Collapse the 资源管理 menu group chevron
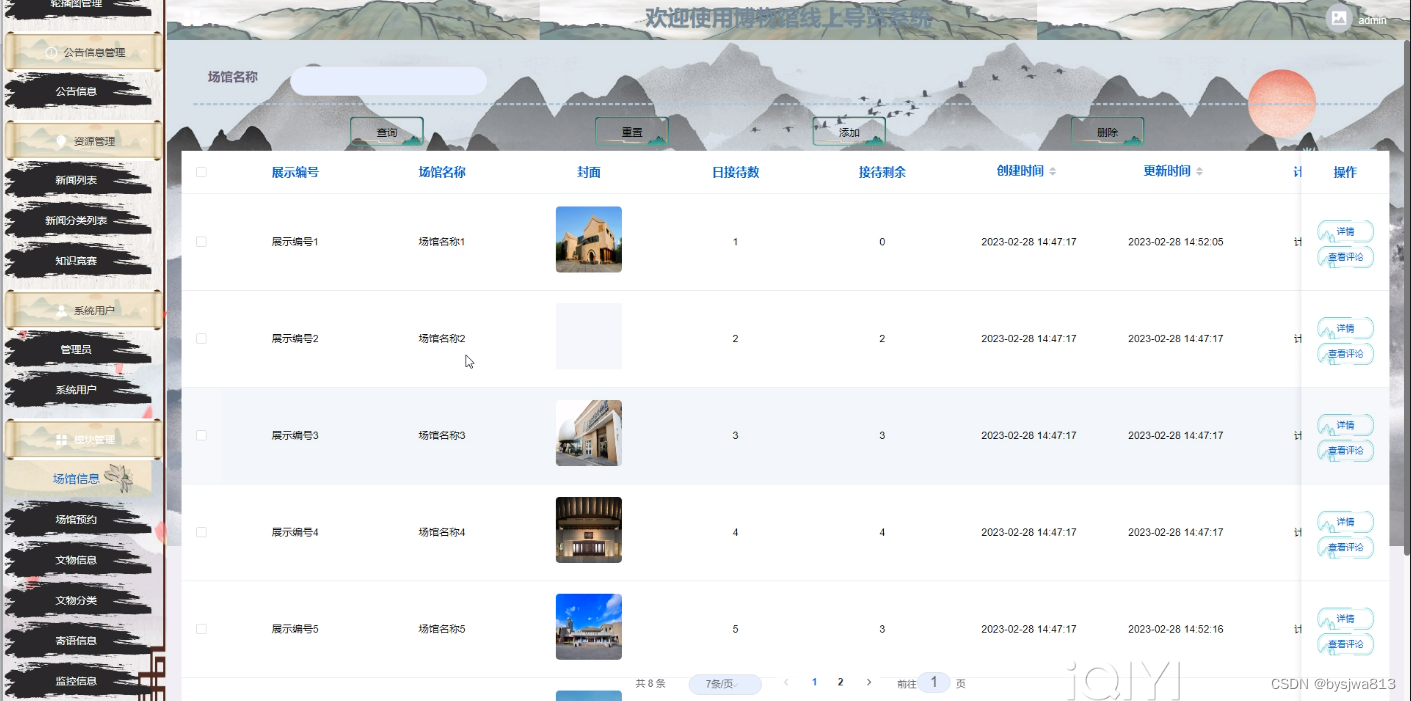Image resolution: width=1411 pixels, height=701 pixels. coord(144,141)
